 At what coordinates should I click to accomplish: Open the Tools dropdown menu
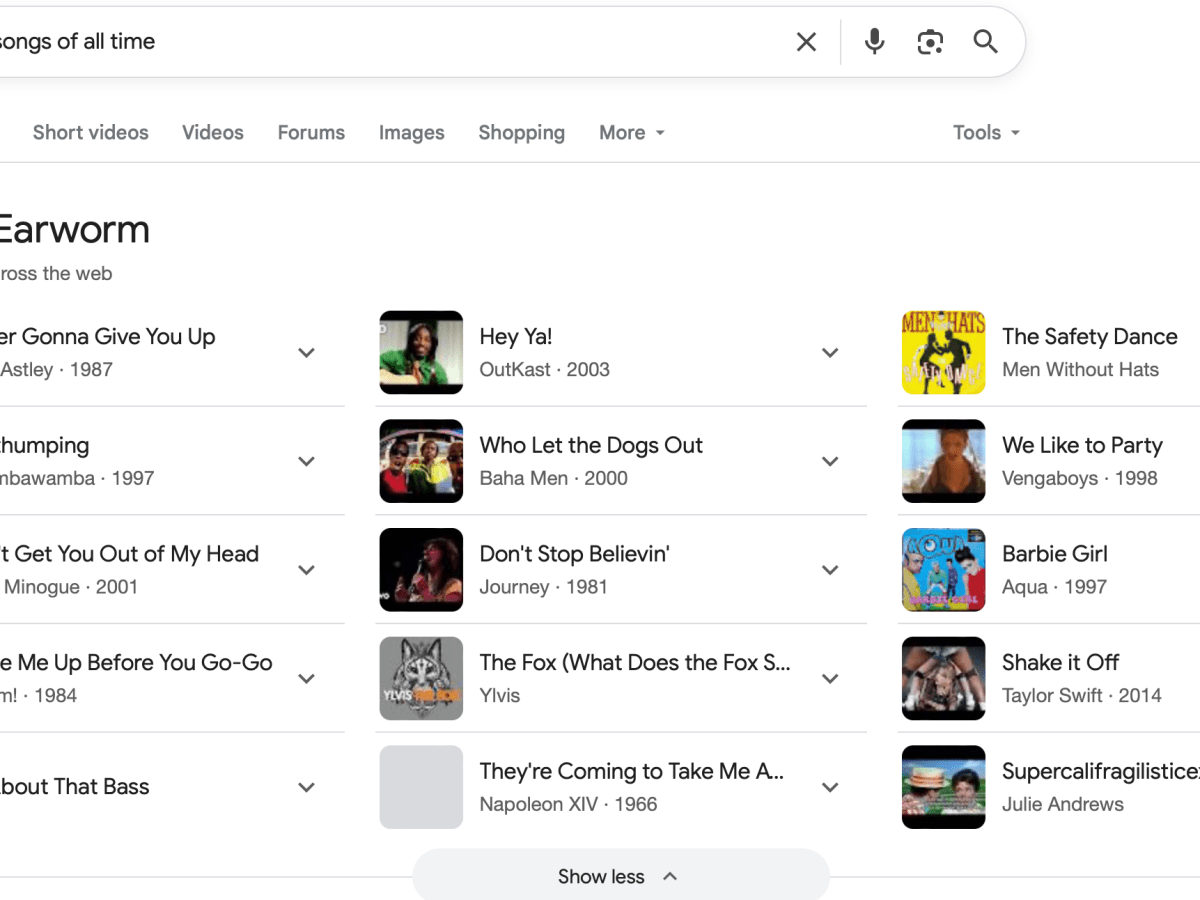pyautogui.click(x=986, y=133)
